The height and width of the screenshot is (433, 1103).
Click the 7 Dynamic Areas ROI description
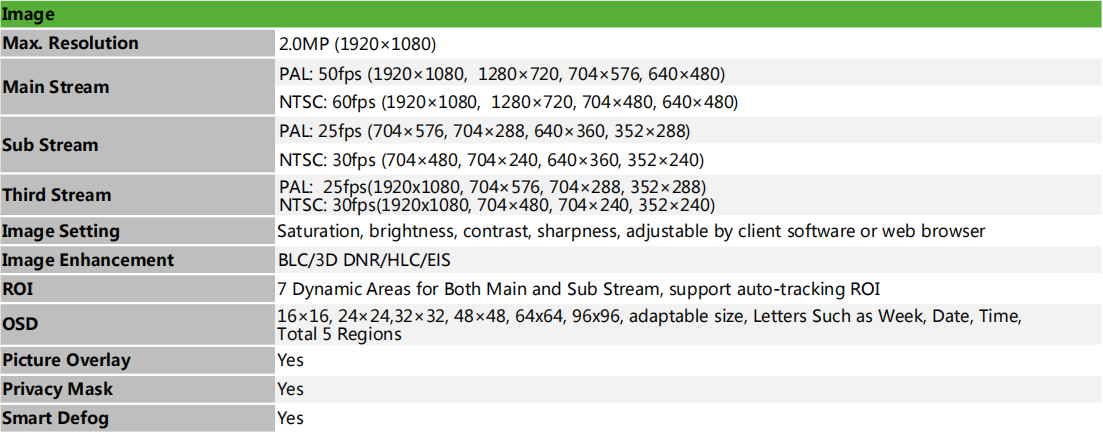click(x=579, y=289)
